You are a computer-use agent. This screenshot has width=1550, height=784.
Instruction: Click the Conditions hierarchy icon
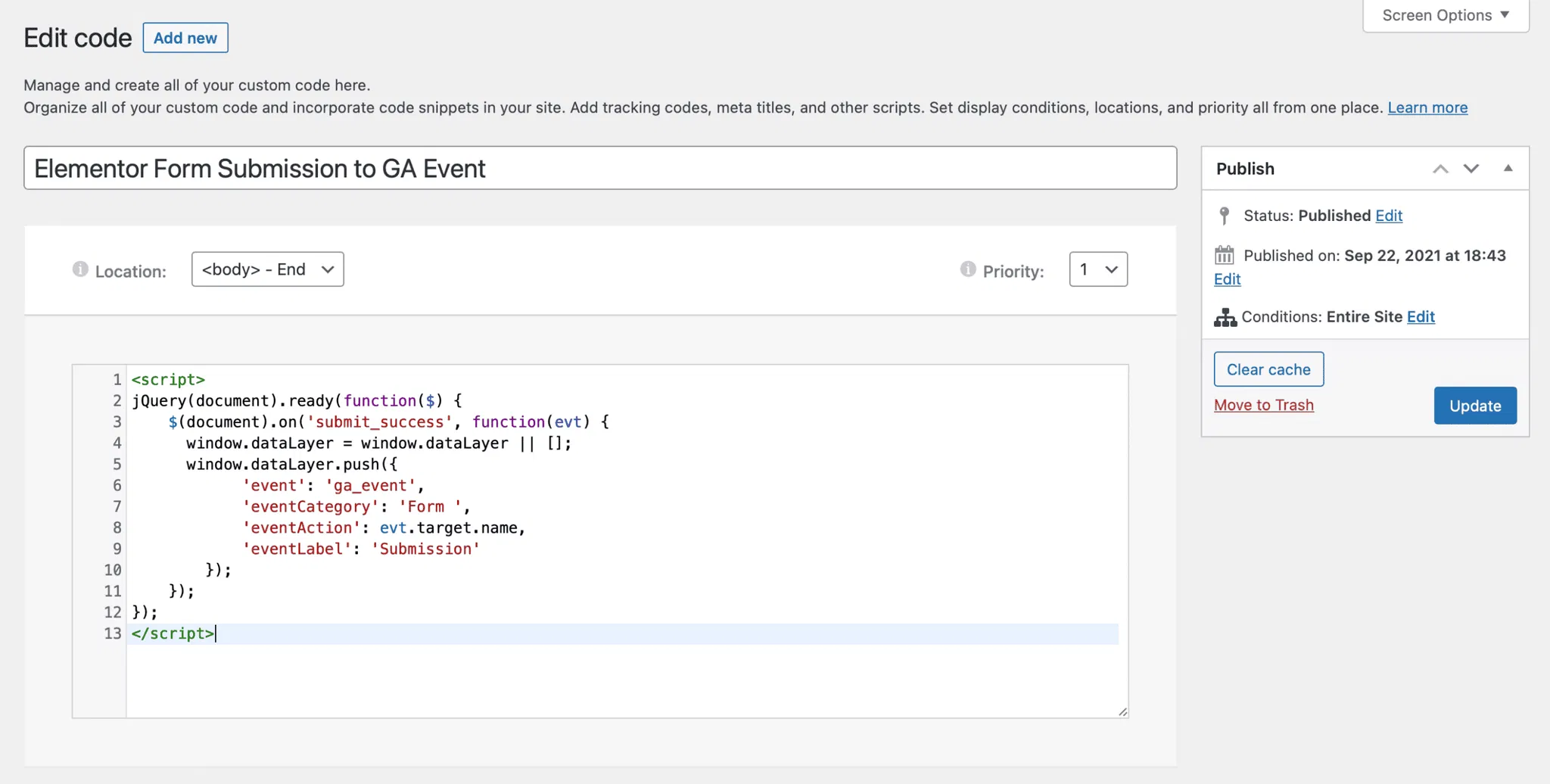click(x=1225, y=317)
